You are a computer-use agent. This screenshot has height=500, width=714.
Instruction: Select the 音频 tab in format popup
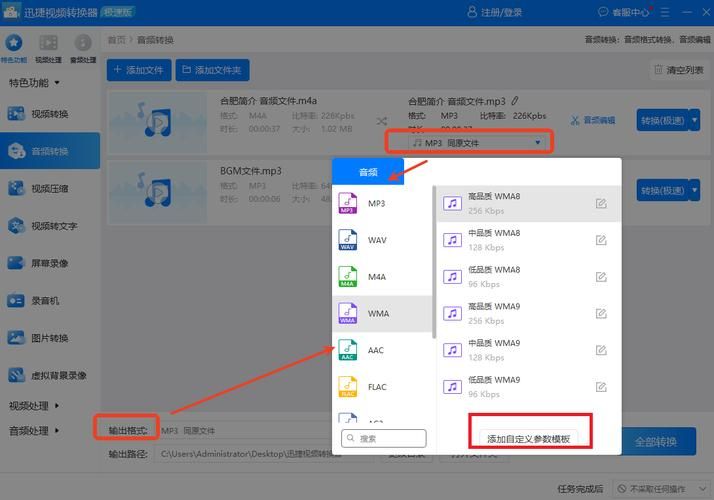click(368, 172)
